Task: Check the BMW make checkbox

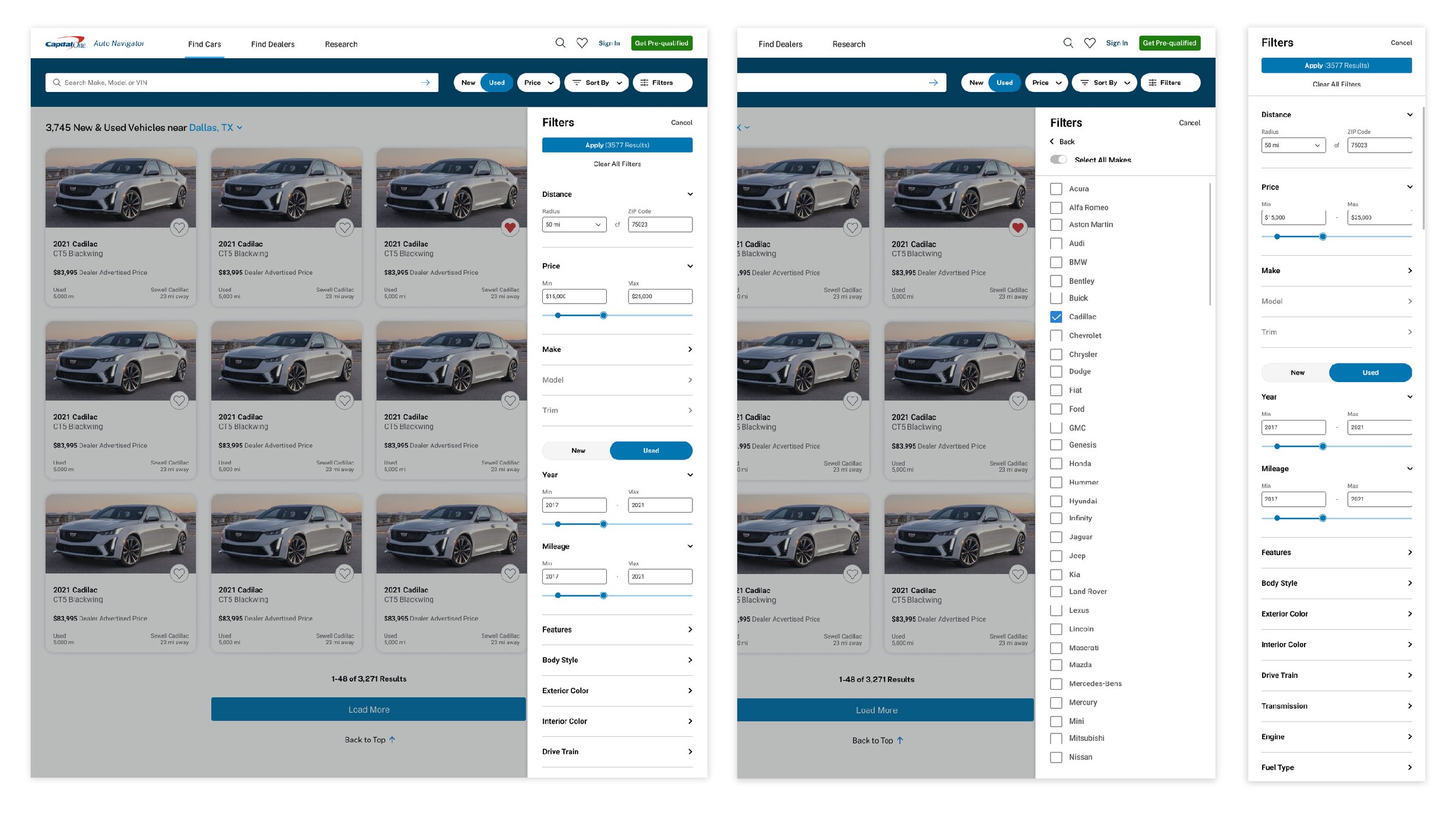Action: pos(1056,262)
